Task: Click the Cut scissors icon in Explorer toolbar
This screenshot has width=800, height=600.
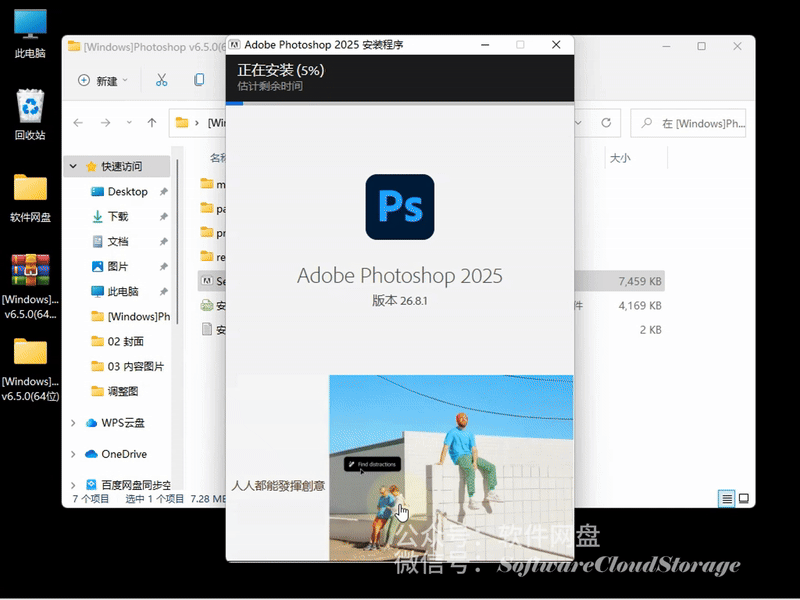Action: pos(161,80)
